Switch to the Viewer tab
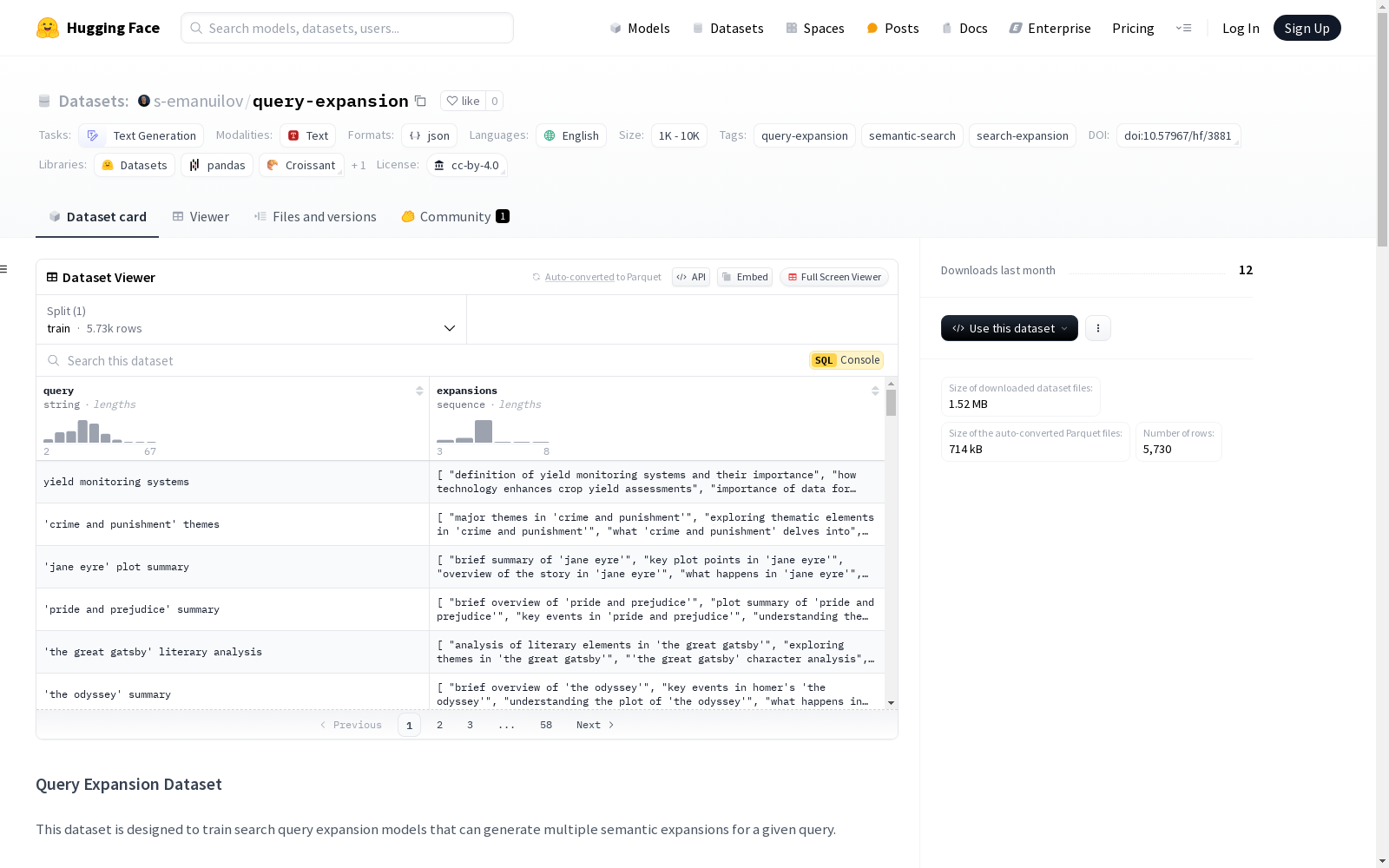This screenshot has height=868, width=1389. click(201, 217)
